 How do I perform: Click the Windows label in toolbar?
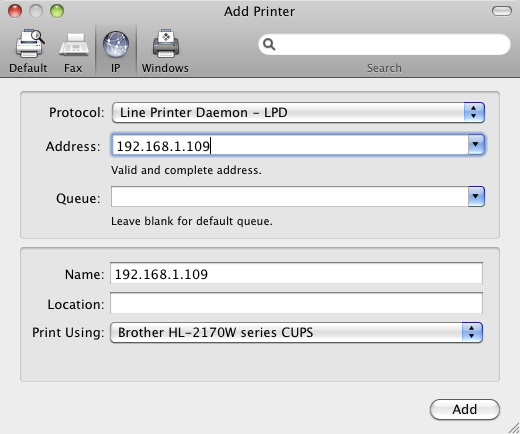click(x=165, y=68)
